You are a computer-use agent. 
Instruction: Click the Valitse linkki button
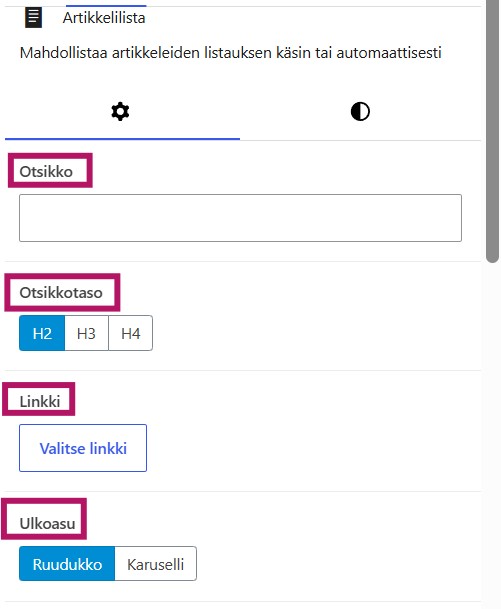pos(83,448)
